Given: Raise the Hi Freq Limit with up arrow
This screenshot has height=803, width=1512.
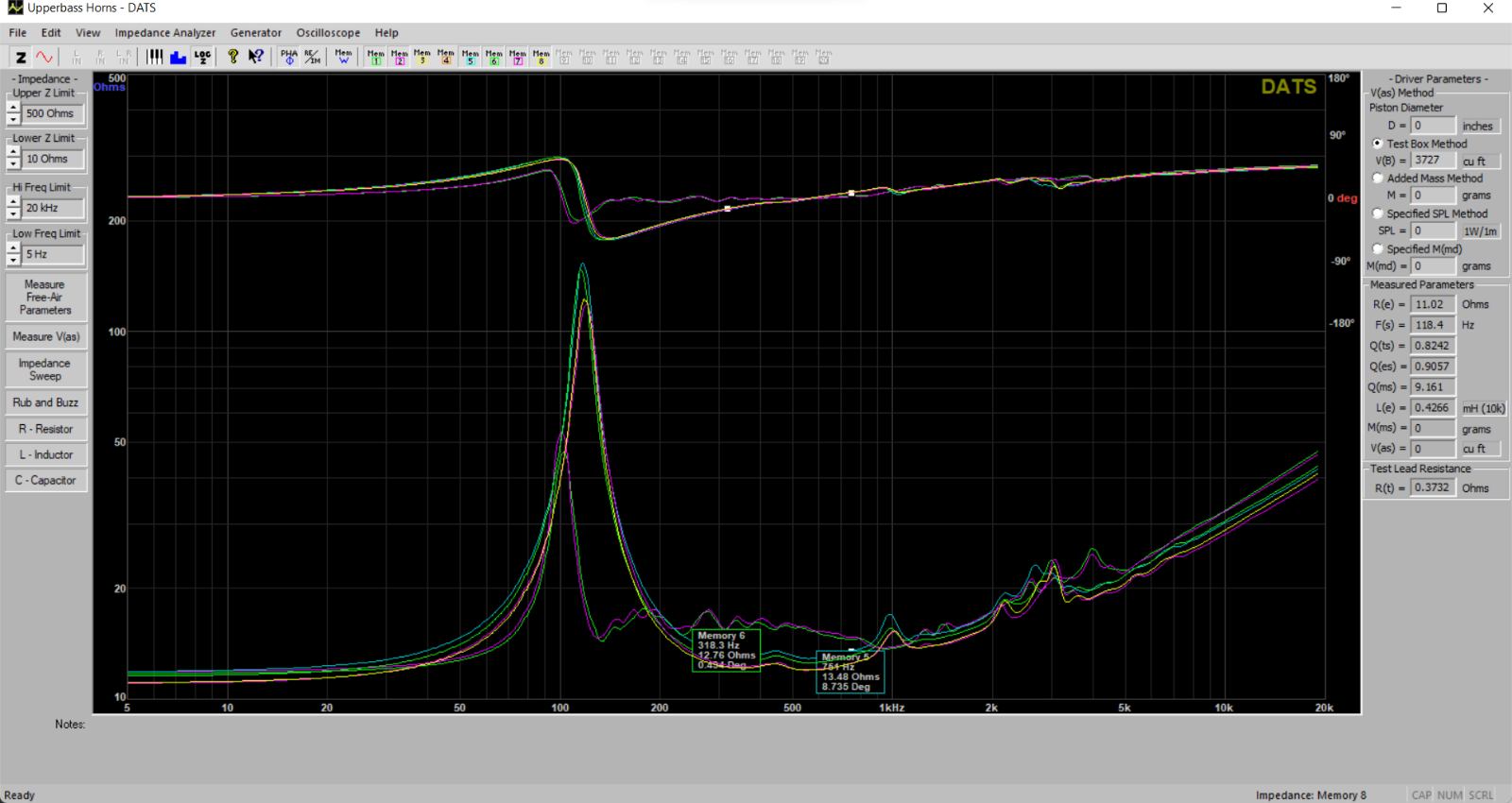Looking at the screenshot, I should tap(13, 202).
